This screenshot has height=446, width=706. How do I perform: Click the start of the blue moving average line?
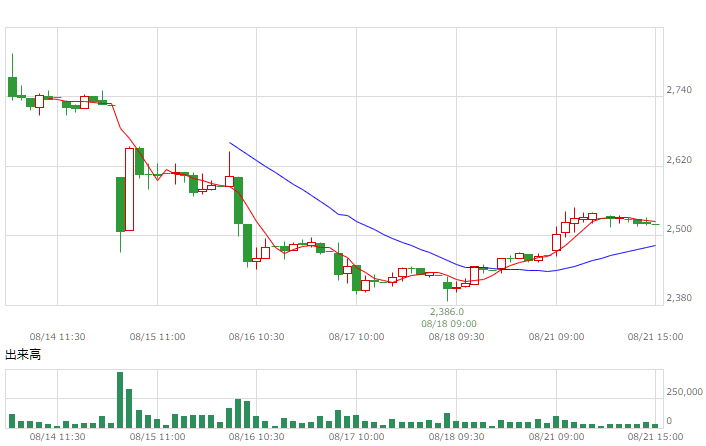[x=230, y=143]
